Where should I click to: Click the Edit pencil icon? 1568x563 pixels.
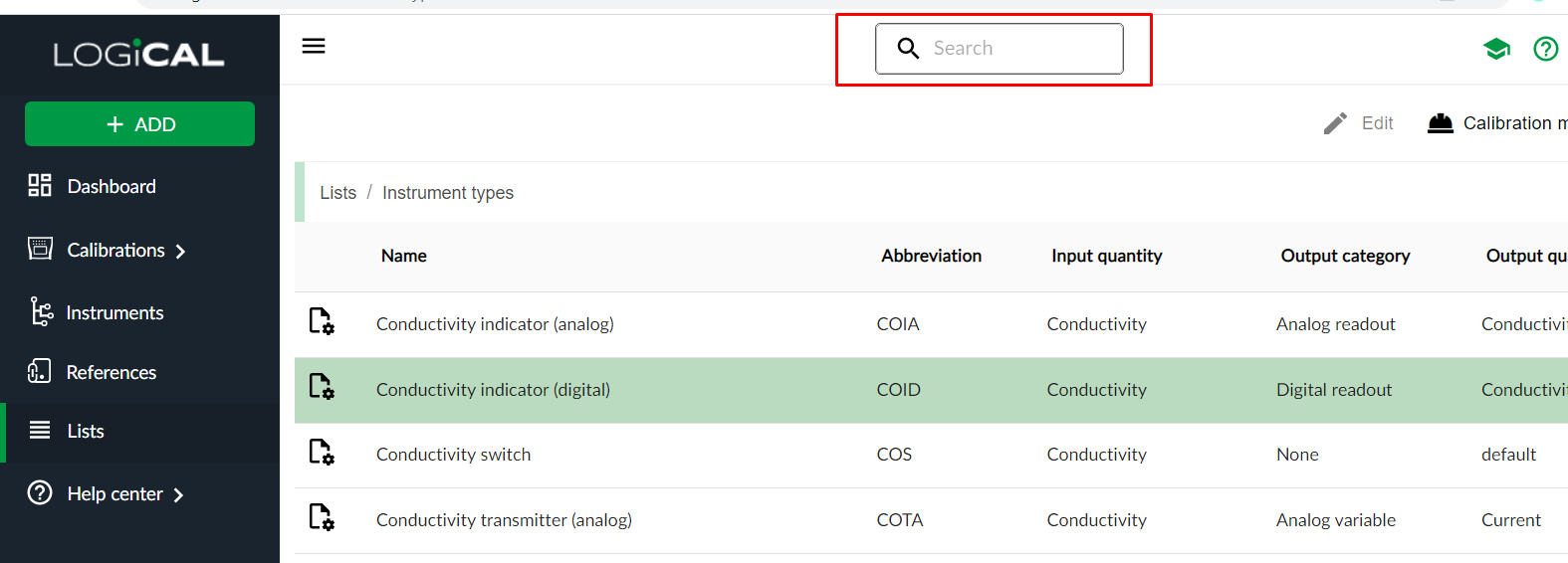coord(1335,123)
